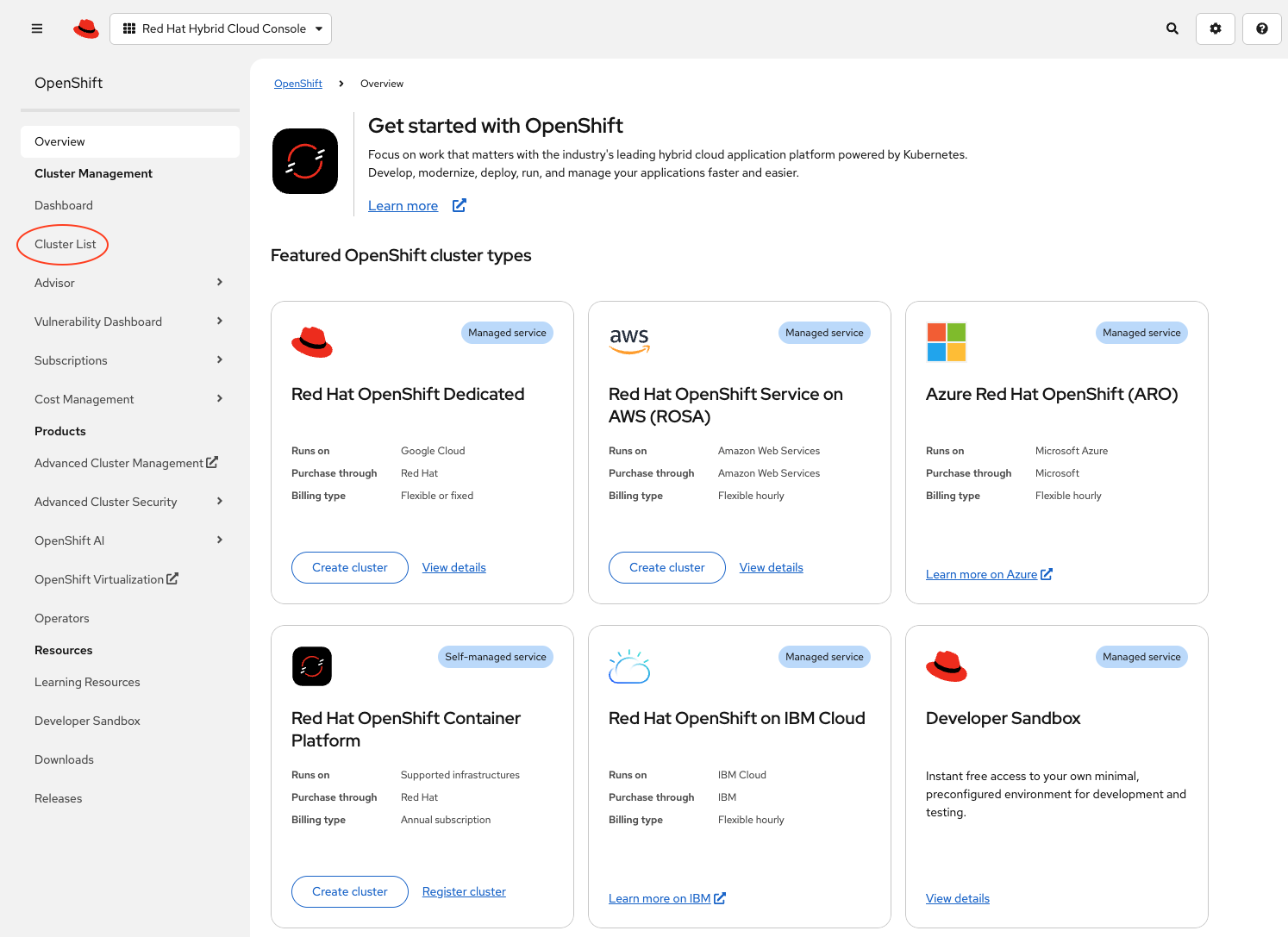Click the Microsoft logo on ARO card
This screenshot has height=937, width=1288.
[x=947, y=342]
